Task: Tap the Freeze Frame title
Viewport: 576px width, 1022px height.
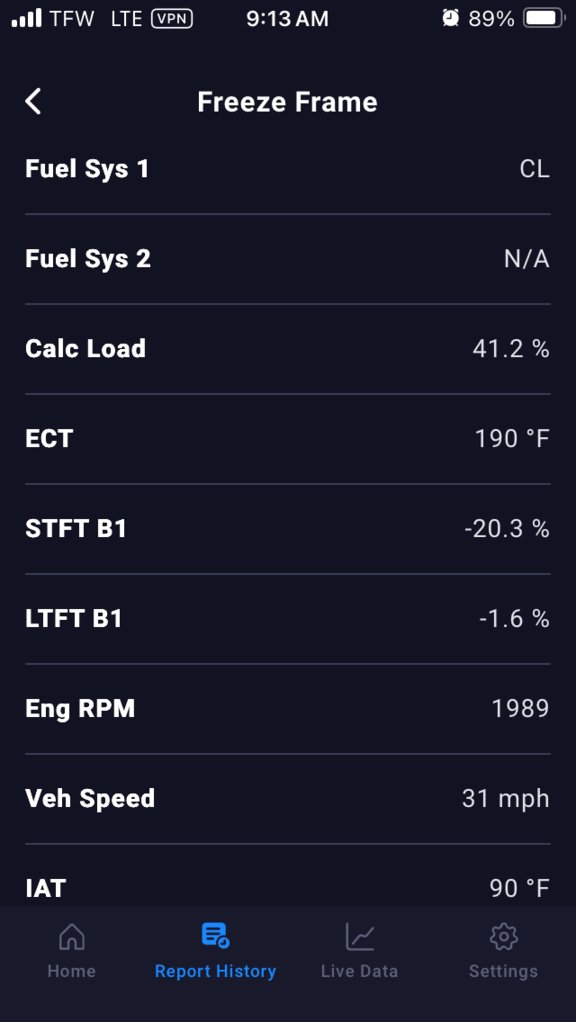Action: tap(287, 102)
